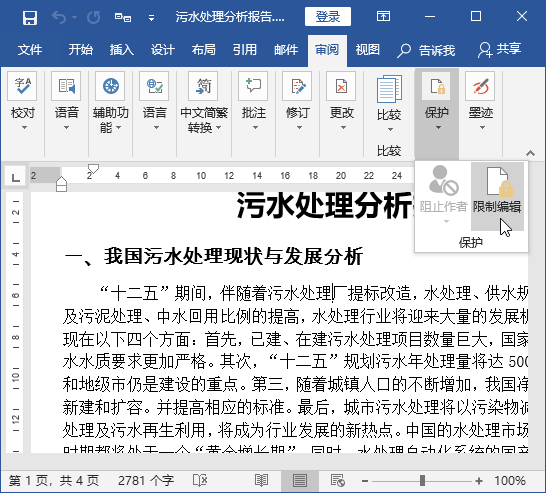Click the 登录 sign-in button
Screen dimensions: 546x493
coord(328,16)
